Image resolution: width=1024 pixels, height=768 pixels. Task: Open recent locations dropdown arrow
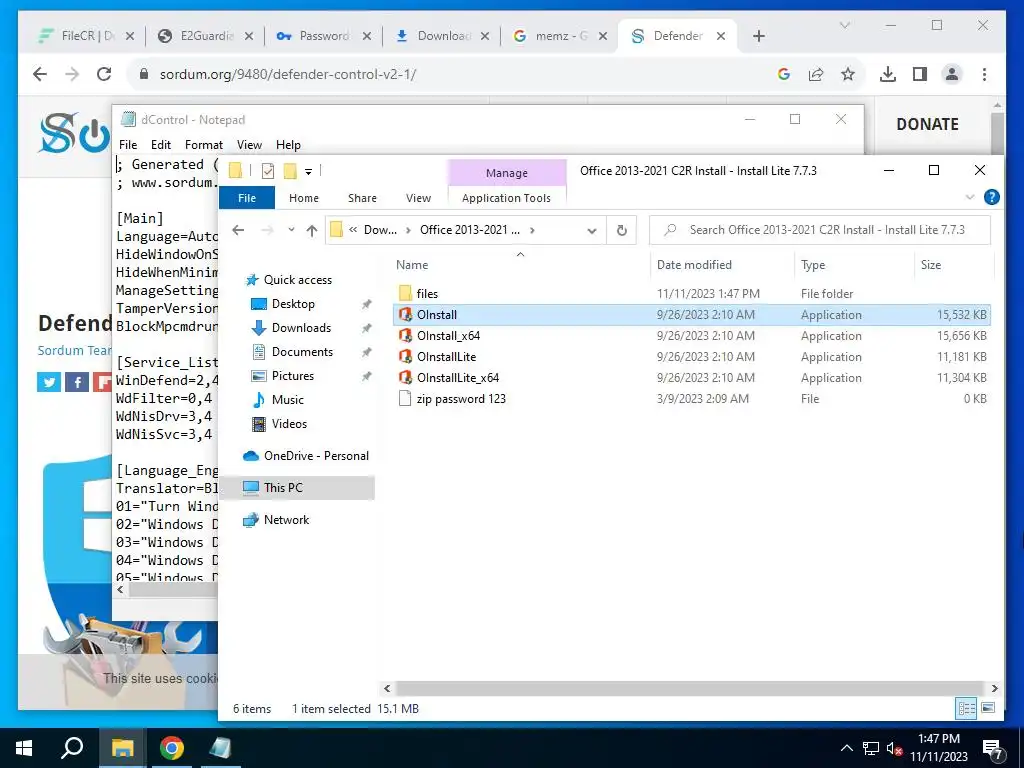point(291,230)
